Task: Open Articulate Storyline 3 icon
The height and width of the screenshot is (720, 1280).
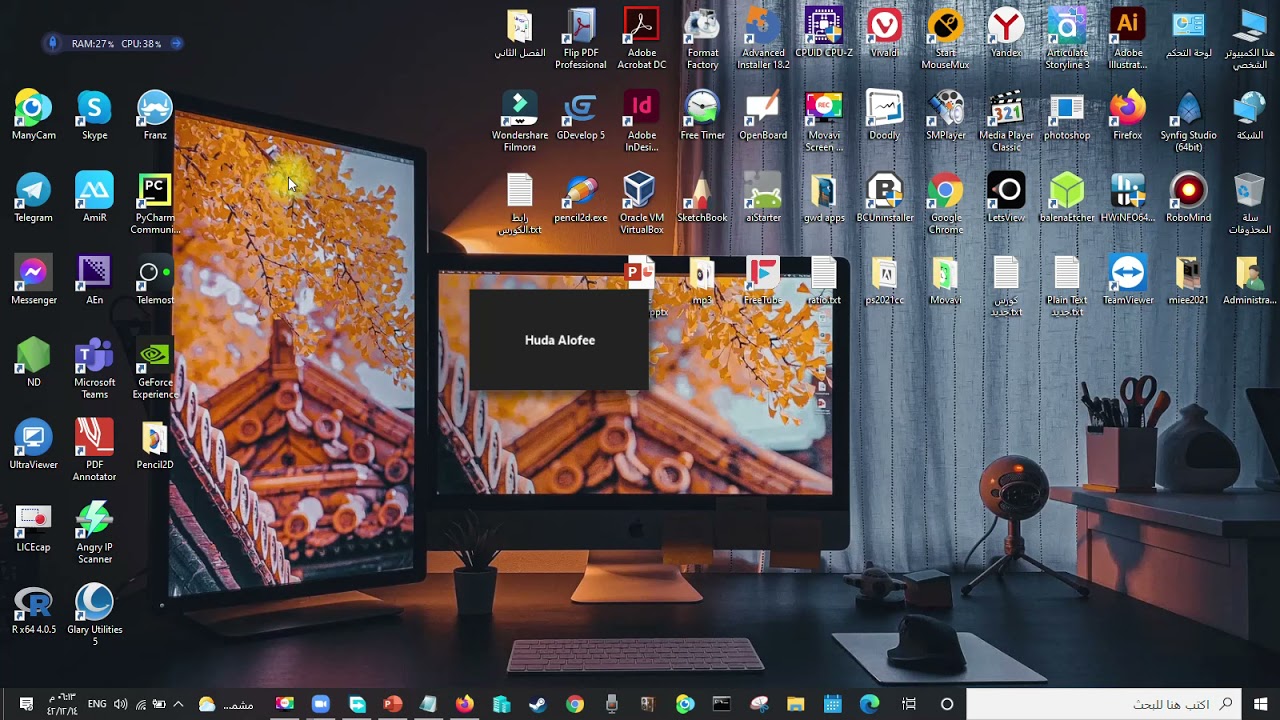Action: pos(1067,38)
